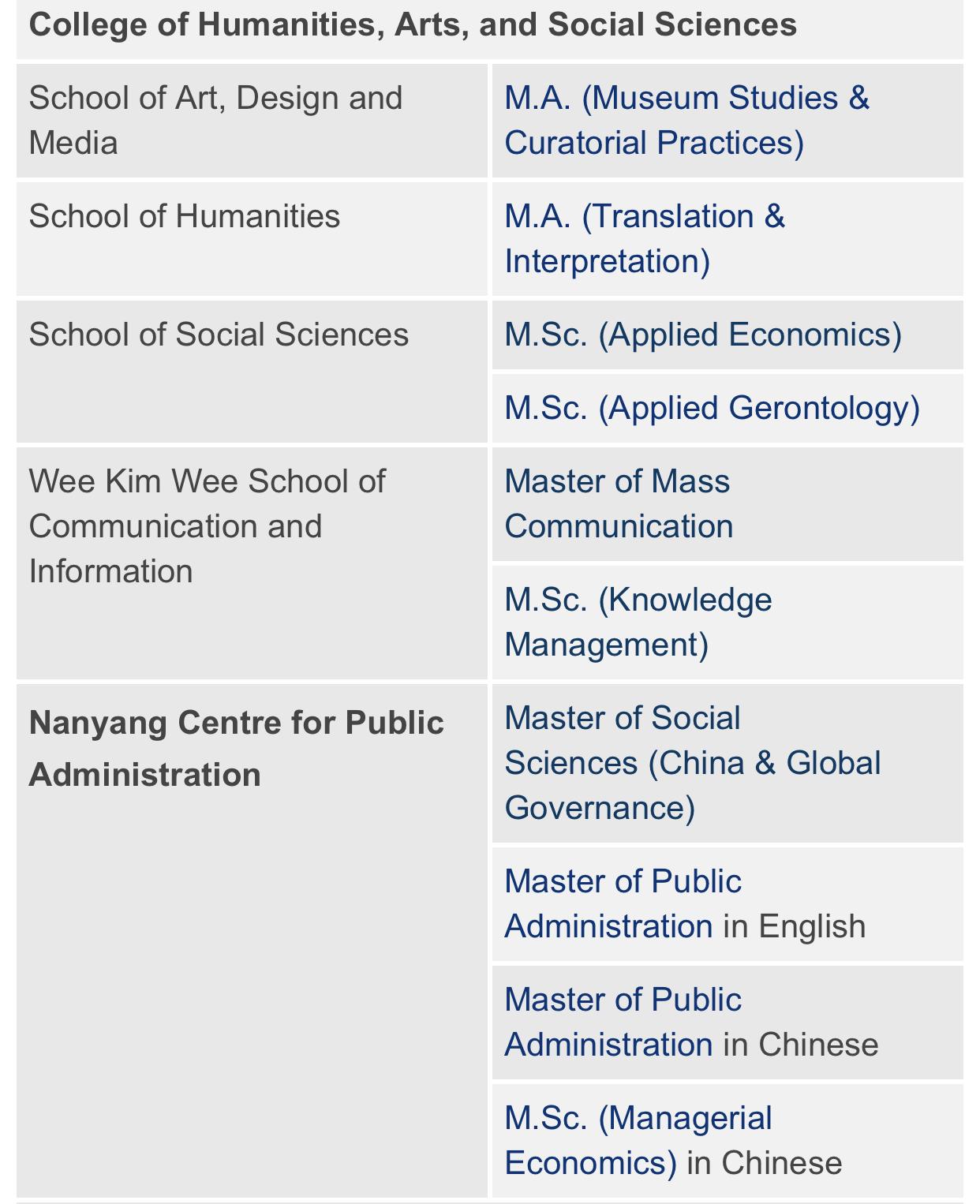Click empty area below Nanyang Centre heading
Viewport: 980px width, 1204px height.
pos(252,986)
